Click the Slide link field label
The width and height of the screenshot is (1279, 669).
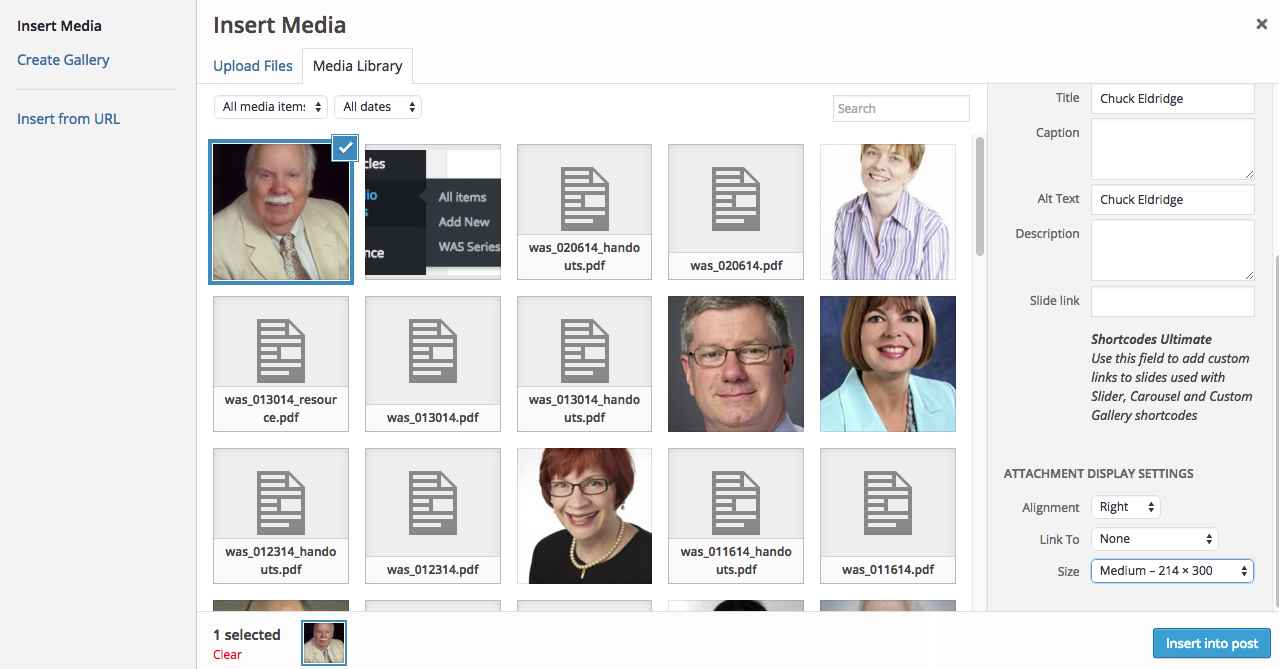tap(1055, 300)
